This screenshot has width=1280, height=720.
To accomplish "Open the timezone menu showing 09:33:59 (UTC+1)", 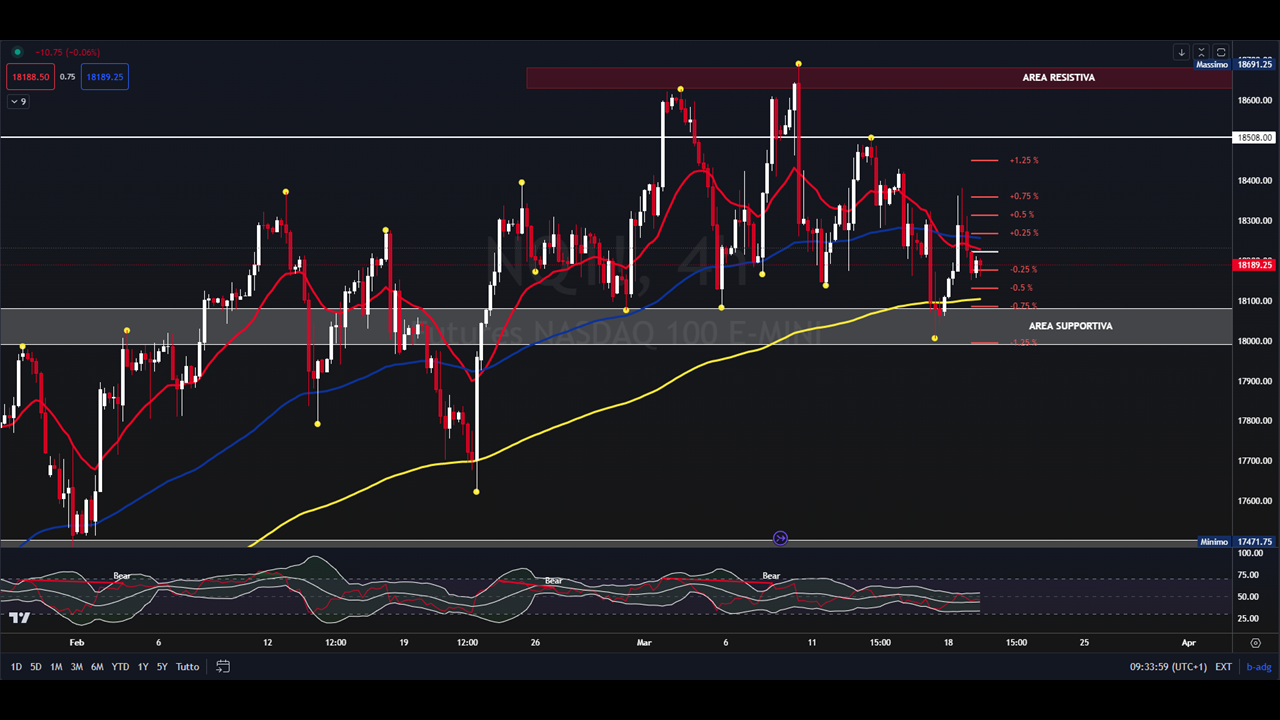I will coord(1168,667).
